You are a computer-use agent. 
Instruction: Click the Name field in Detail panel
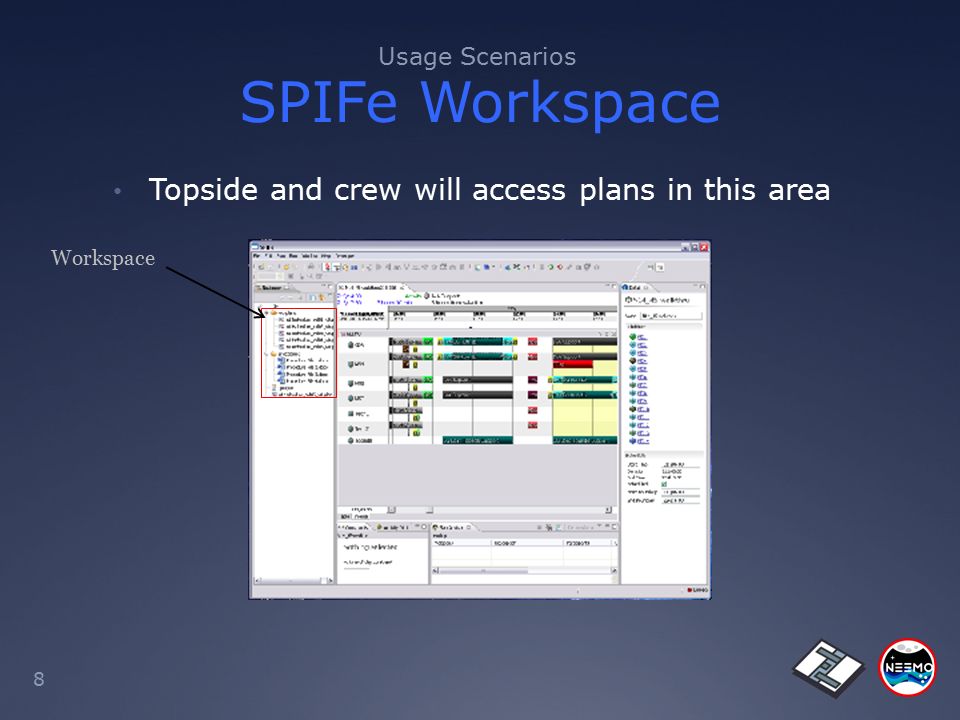pyautogui.click(x=670, y=315)
